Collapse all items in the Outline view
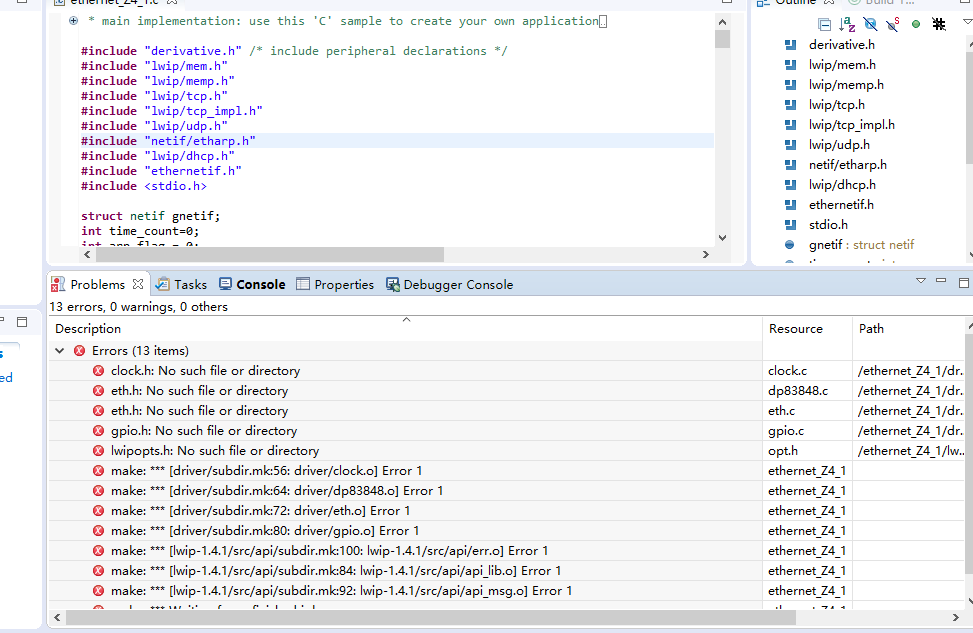 824,25
